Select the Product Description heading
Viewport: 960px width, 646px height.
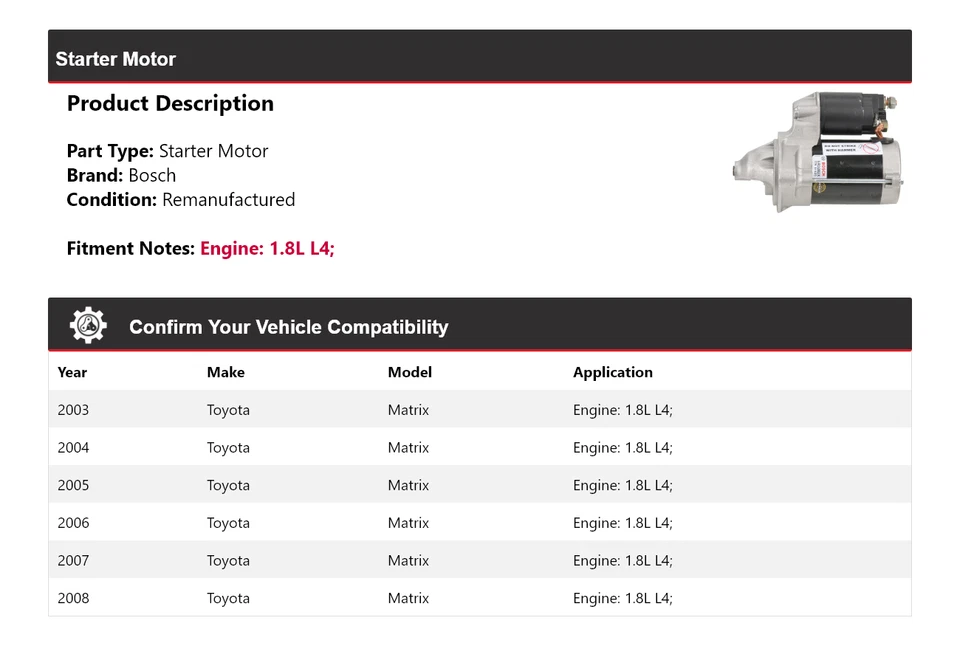[170, 104]
